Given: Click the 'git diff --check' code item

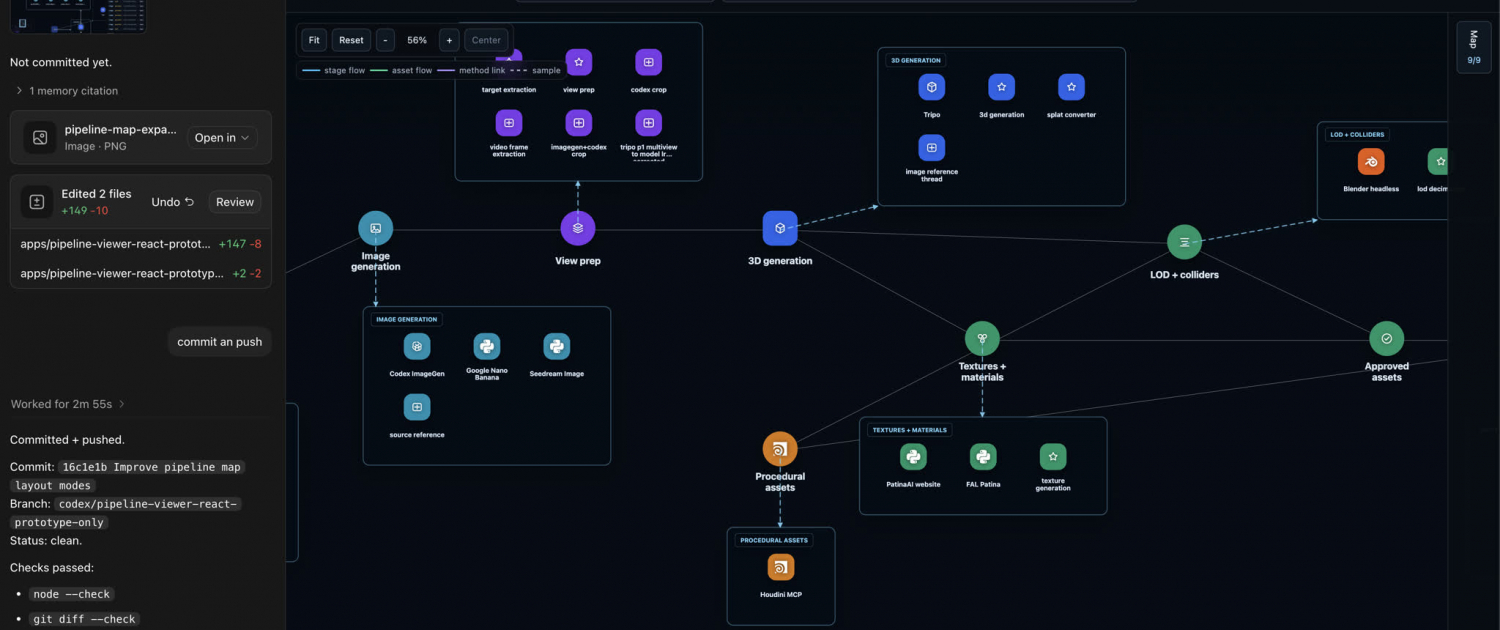Looking at the screenshot, I should [84, 619].
